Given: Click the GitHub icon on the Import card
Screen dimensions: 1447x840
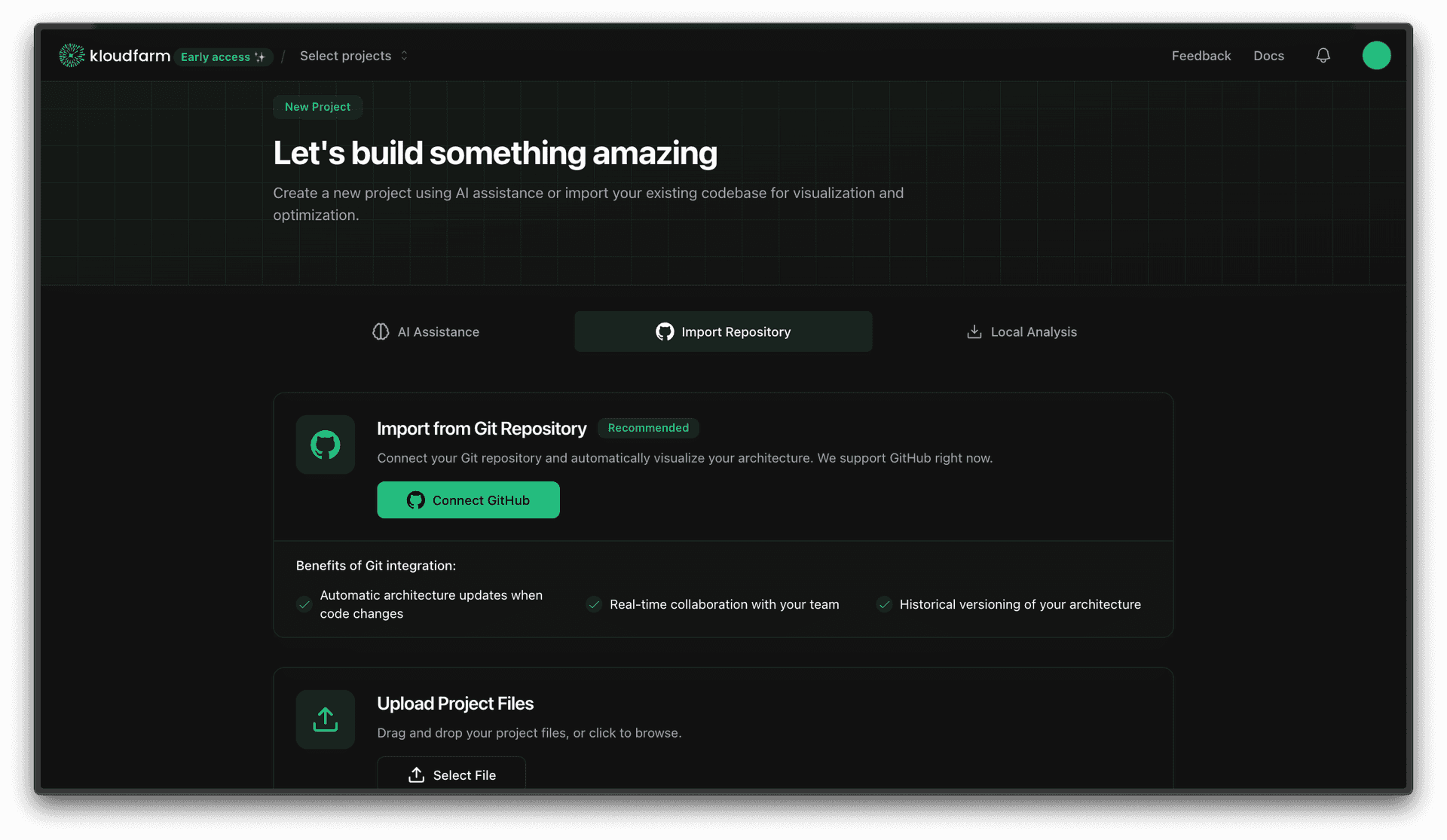Looking at the screenshot, I should click(x=325, y=444).
